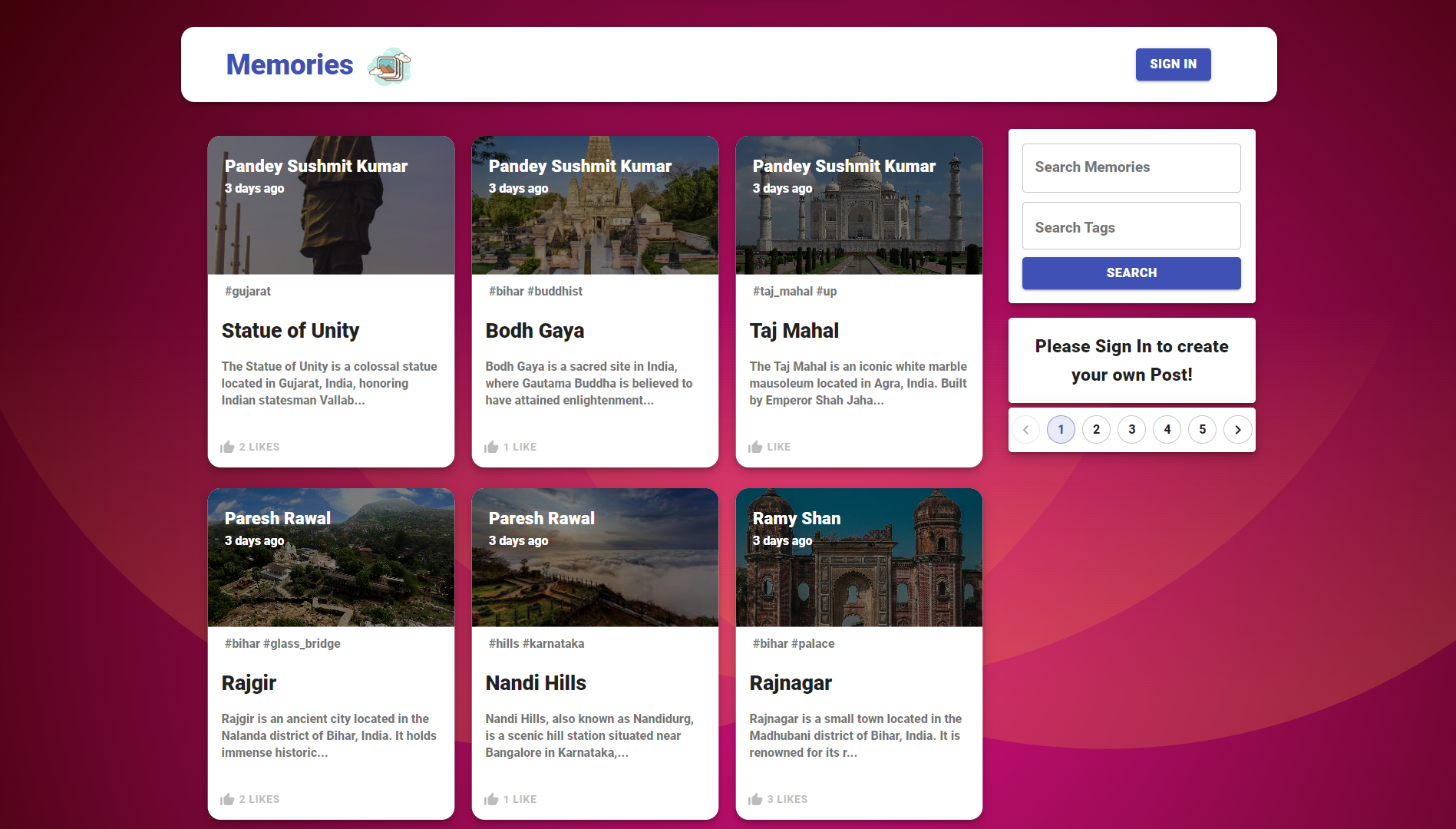The width and height of the screenshot is (1456, 829).
Task: Click the Taj Mahal title
Action: tap(794, 331)
